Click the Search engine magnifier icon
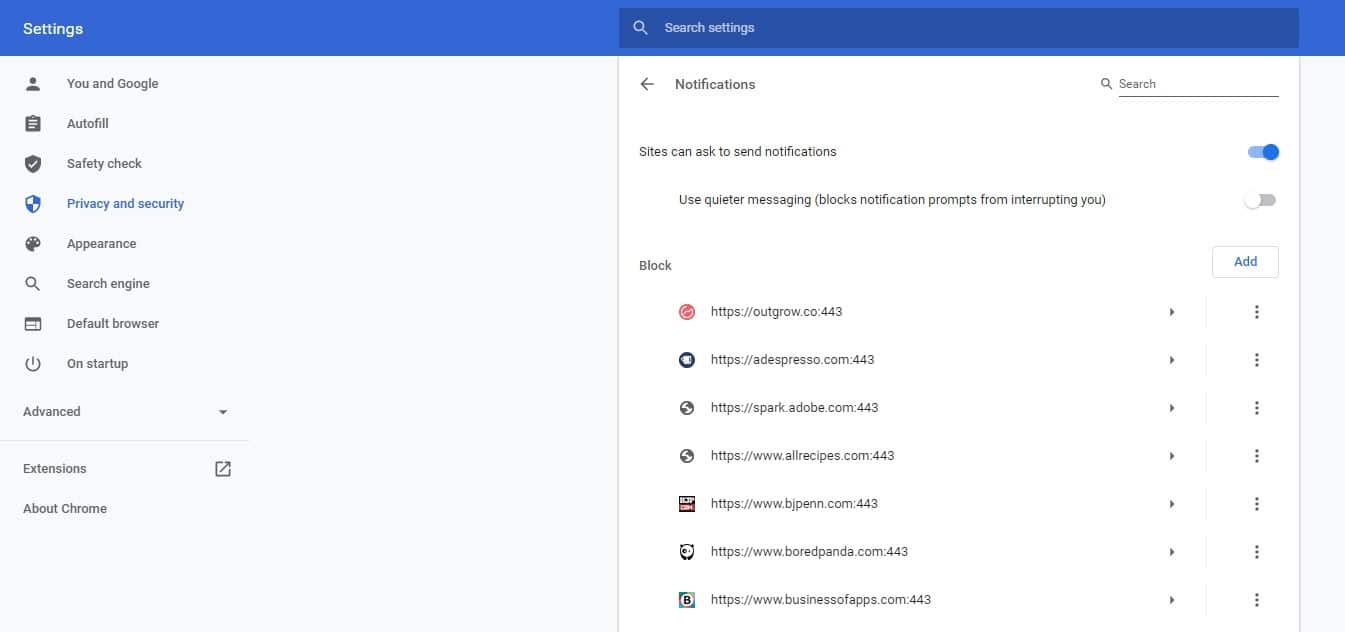The image size is (1345, 632). [33, 283]
